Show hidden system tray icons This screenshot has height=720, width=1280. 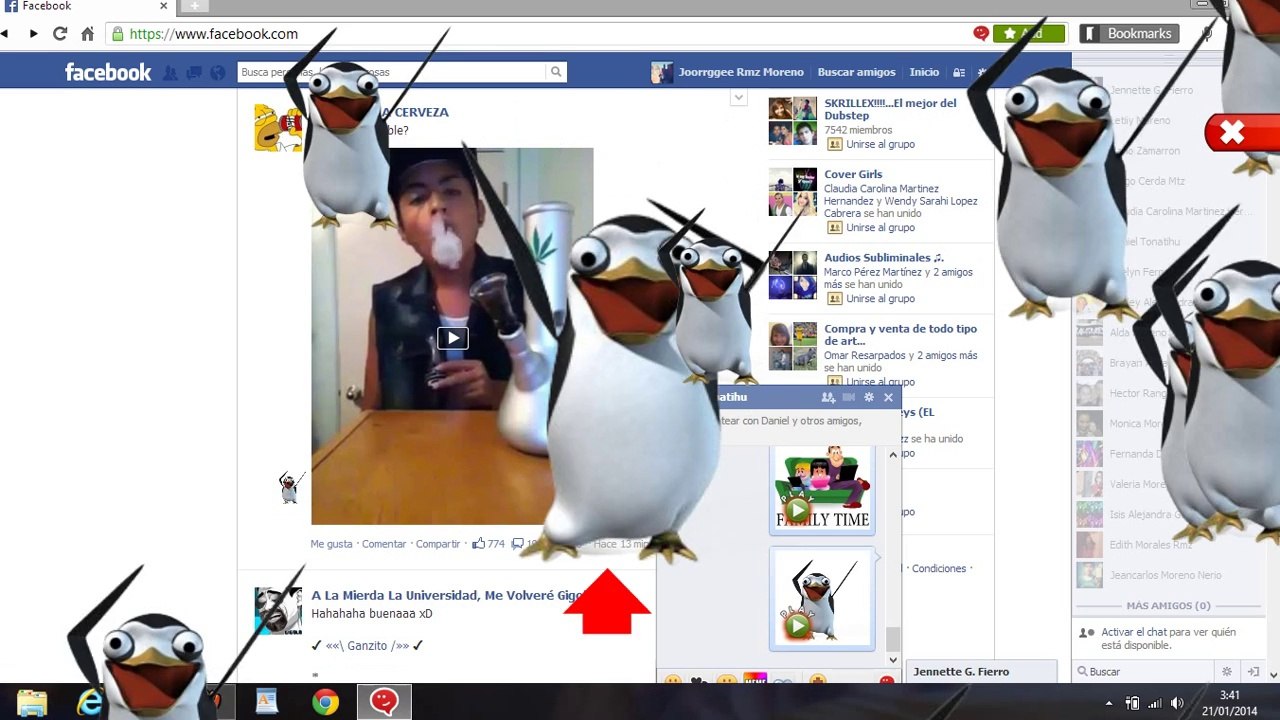1108,703
